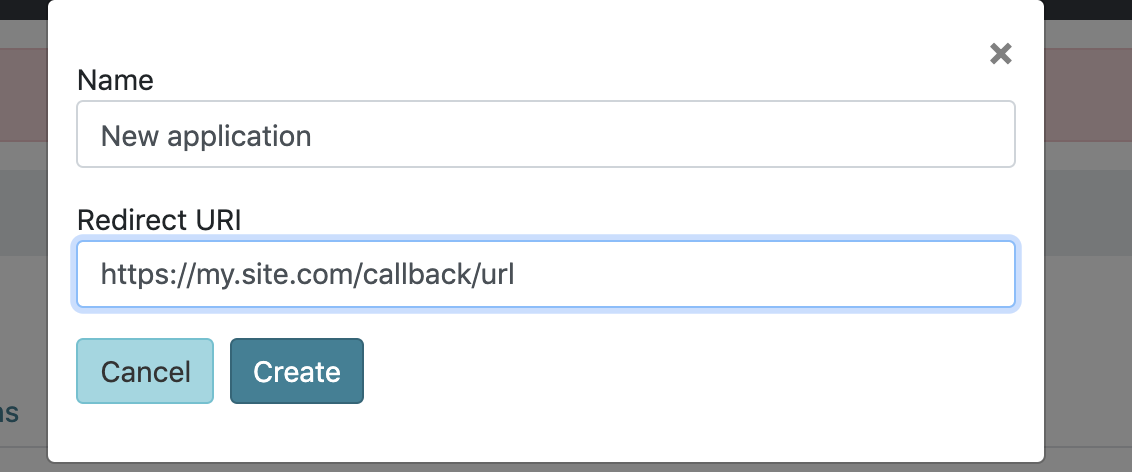The height and width of the screenshot is (472, 1132).
Task: Click the callback URL placeholder text
Action: pos(307,273)
